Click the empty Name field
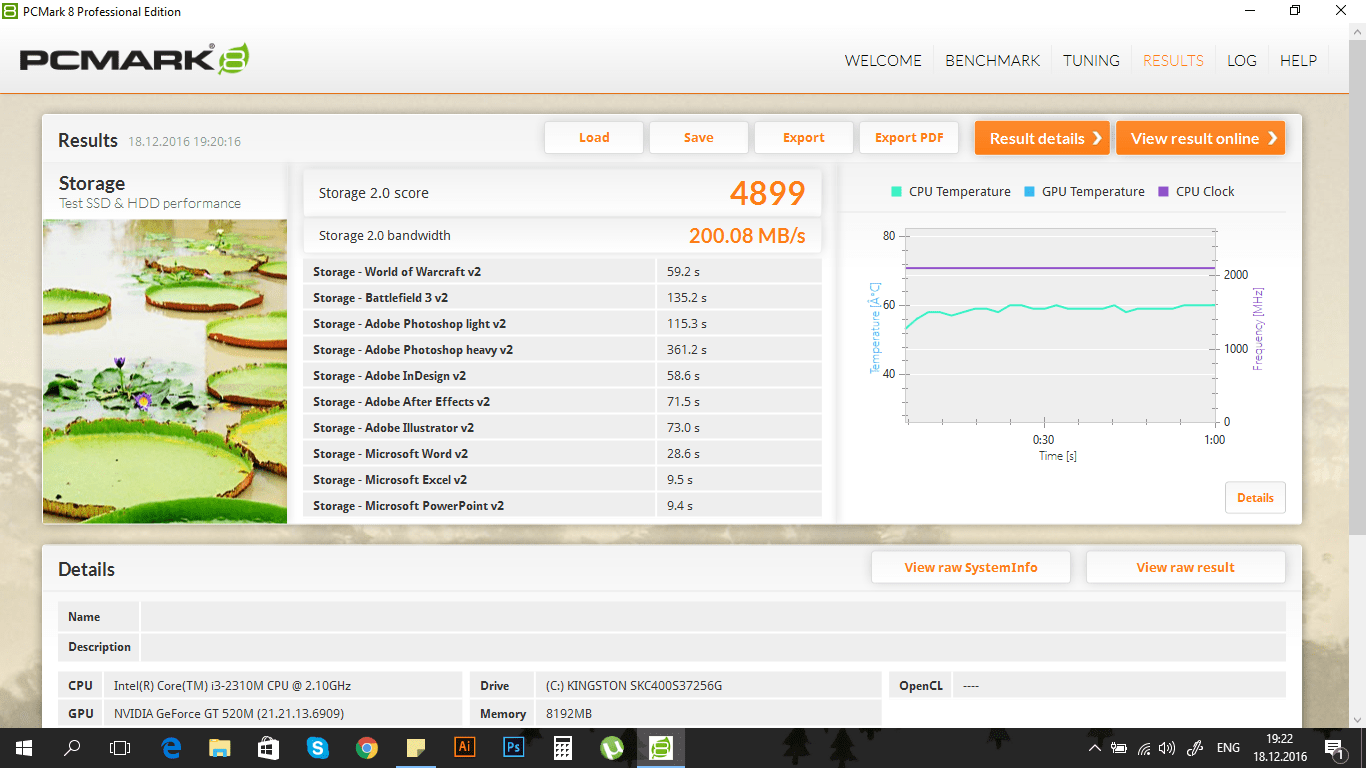The image size is (1366, 768). [x=712, y=617]
